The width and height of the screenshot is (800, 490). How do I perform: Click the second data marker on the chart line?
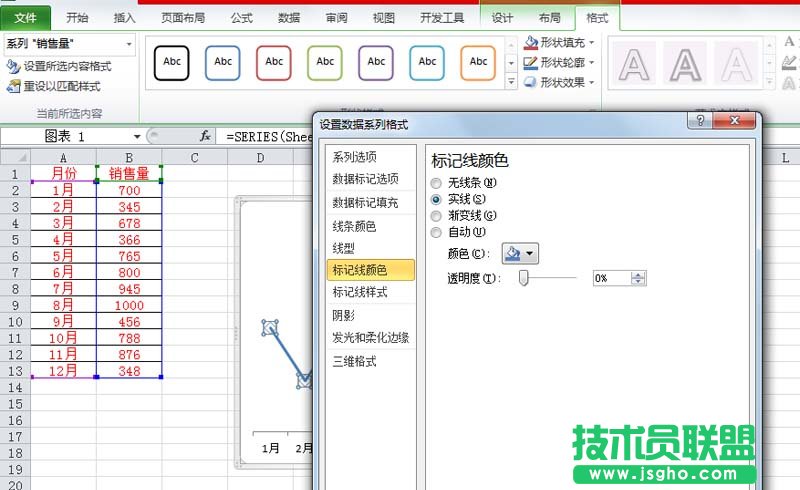point(305,380)
